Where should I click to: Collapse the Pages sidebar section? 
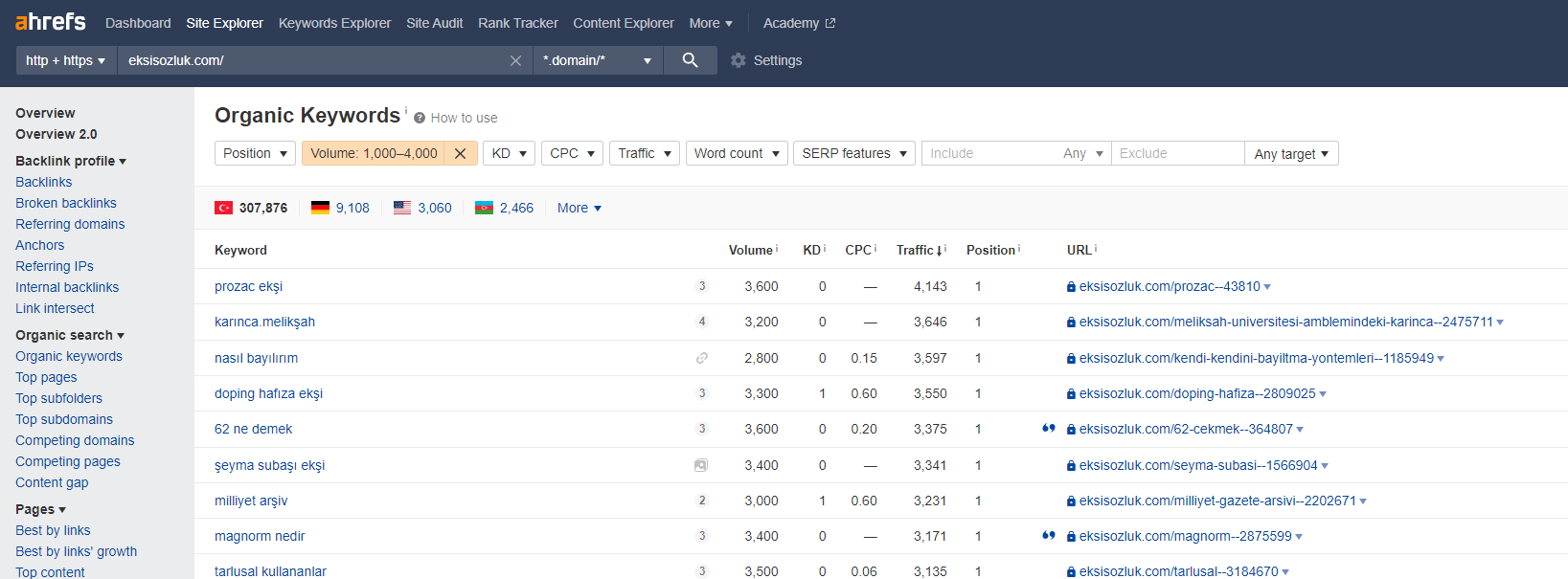[40, 509]
